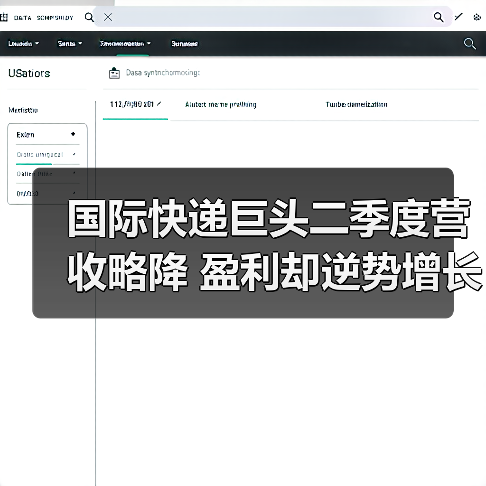This screenshot has width=486, height=486.
Task: Click the pencil edit icon in the top bar
Action: 459,16
